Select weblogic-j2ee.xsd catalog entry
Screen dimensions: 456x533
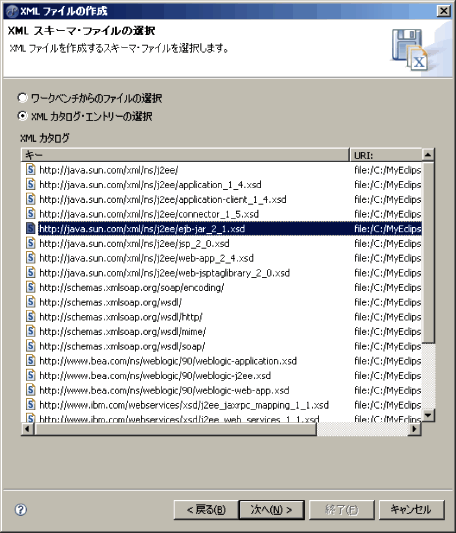tap(155, 375)
